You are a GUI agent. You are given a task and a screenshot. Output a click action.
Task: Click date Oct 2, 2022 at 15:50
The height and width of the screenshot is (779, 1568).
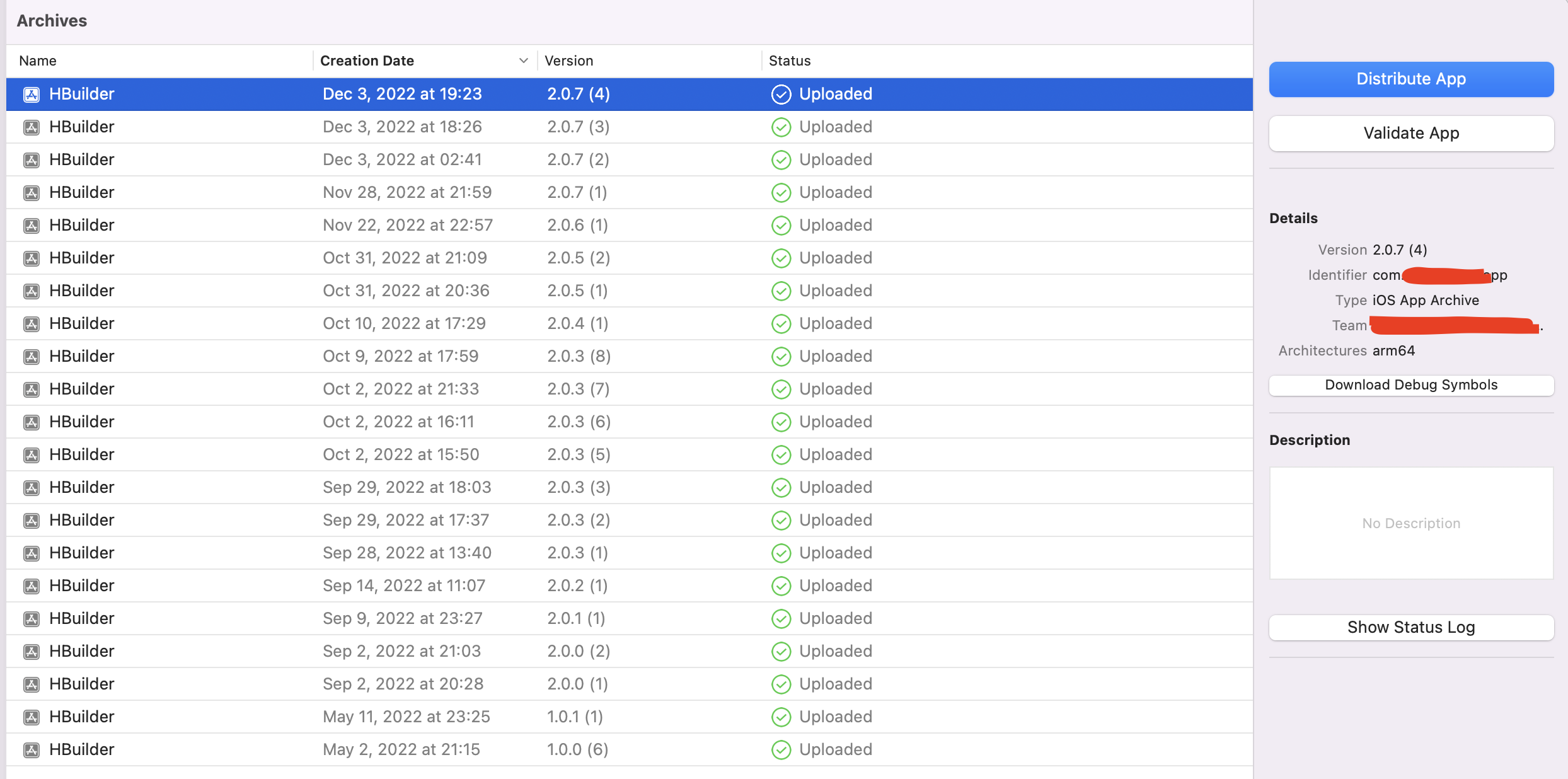pyautogui.click(x=401, y=454)
